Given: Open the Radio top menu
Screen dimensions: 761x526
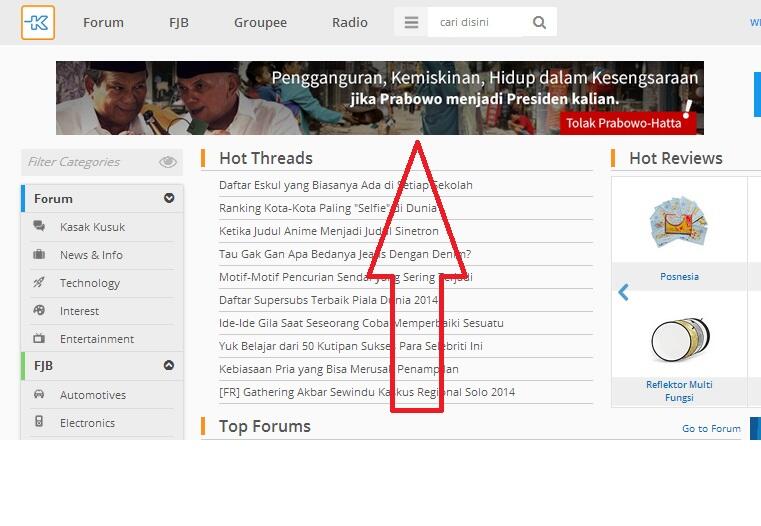Looking at the screenshot, I should click(x=349, y=22).
